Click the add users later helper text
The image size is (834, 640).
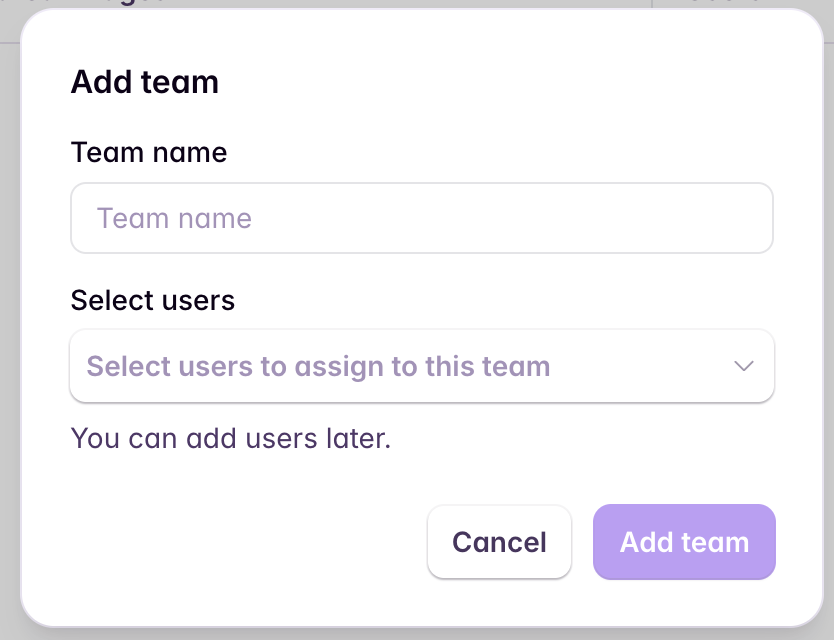[230, 438]
